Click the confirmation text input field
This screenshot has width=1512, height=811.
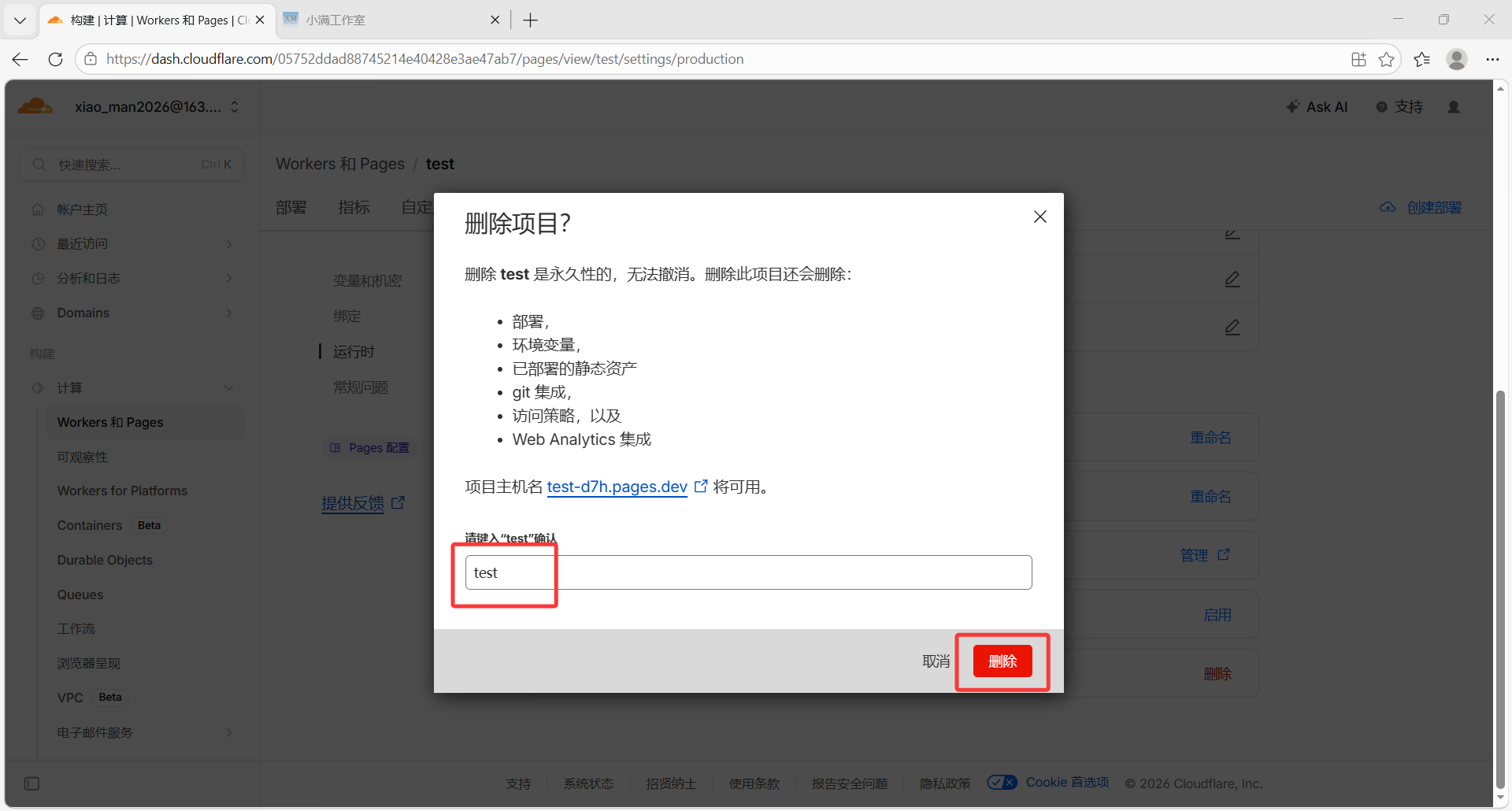(x=748, y=572)
